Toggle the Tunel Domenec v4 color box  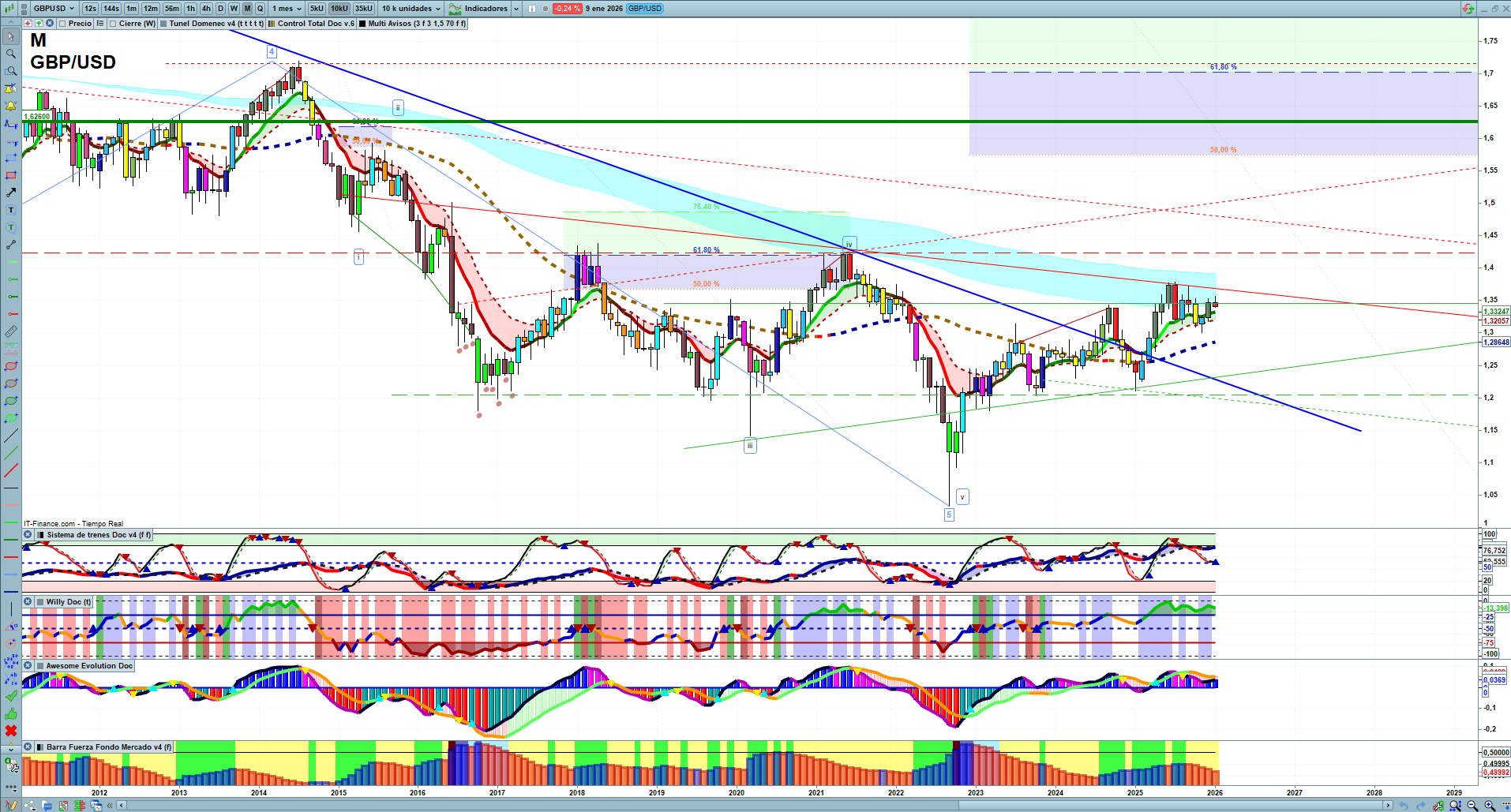coord(163,24)
